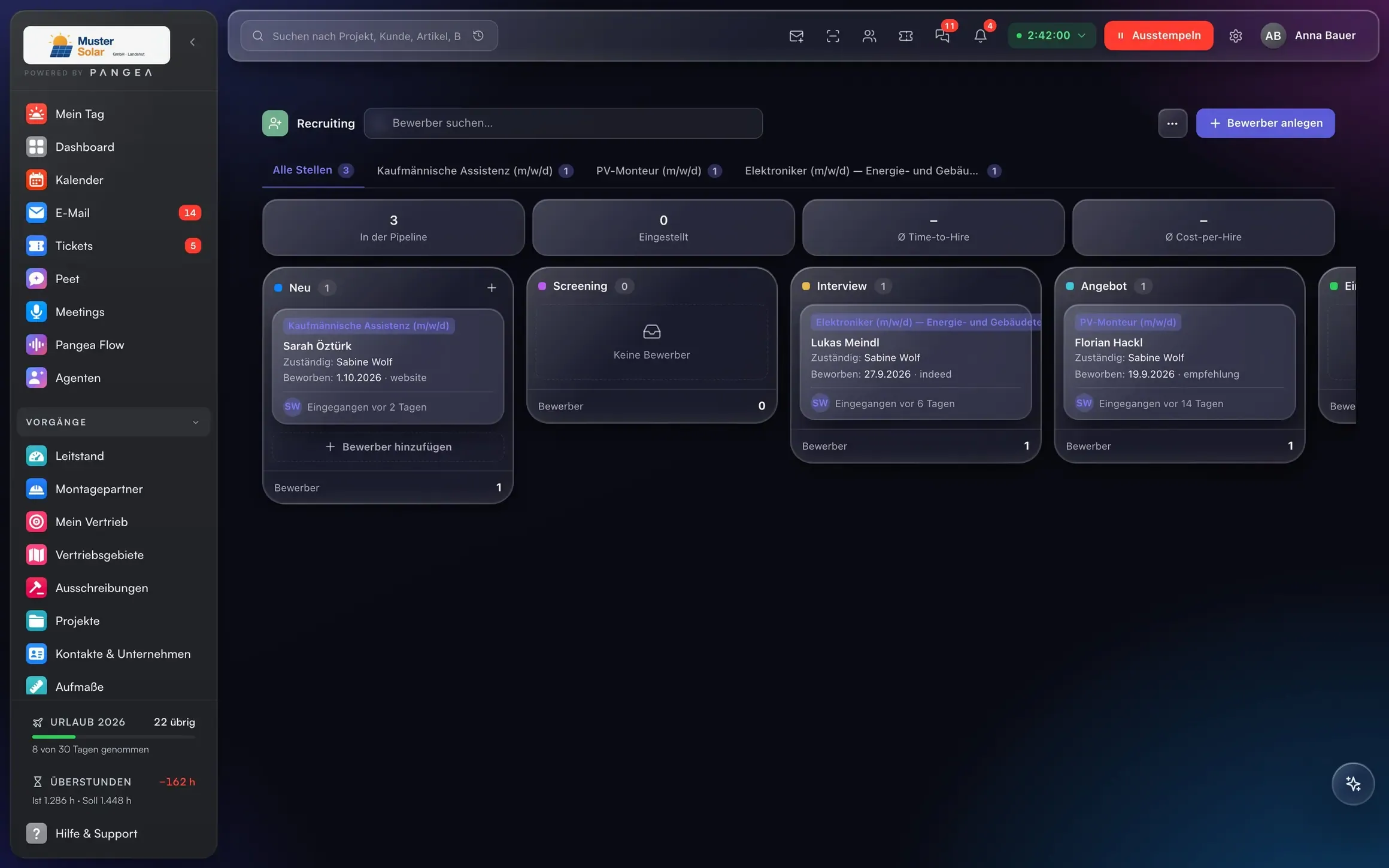This screenshot has height=868, width=1389.
Task: Open the Mein Tag sidebar icon
Action: (36, 114)
